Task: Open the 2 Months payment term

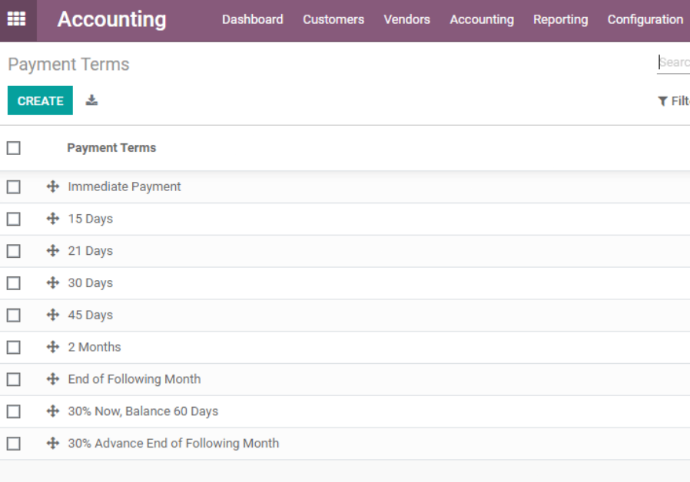Action: click(94, 347)
